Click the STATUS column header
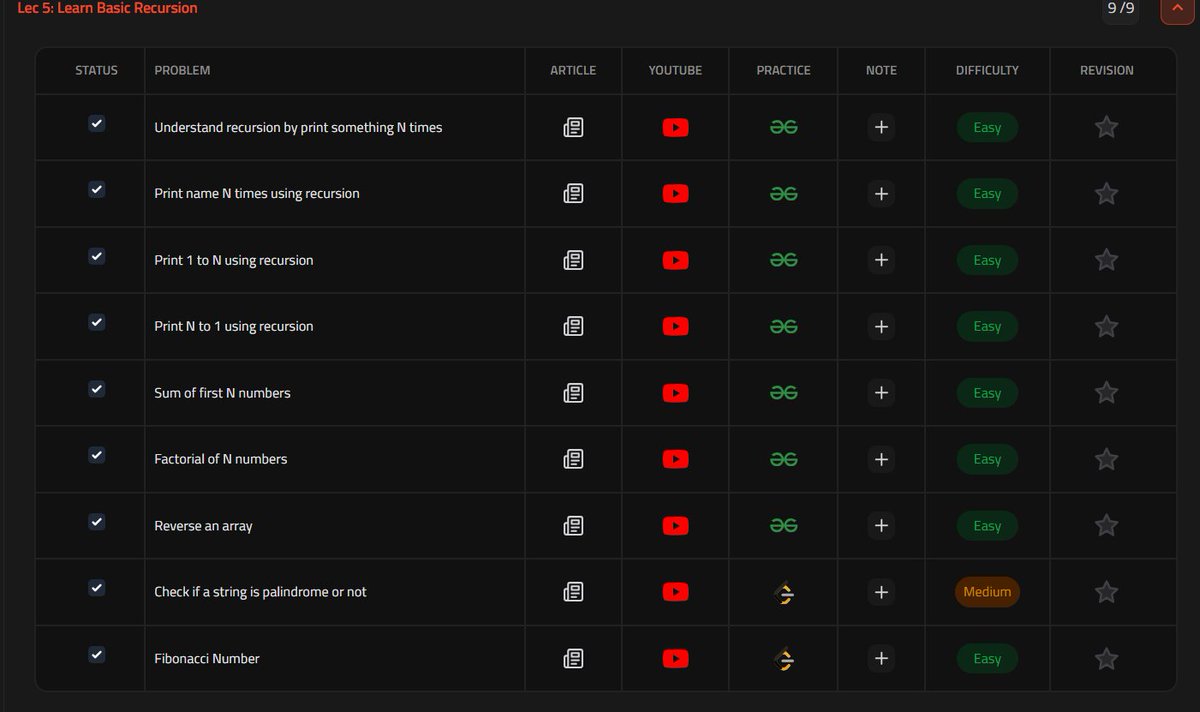Viewport: 1200px width, 712px height. coord(96,71)
